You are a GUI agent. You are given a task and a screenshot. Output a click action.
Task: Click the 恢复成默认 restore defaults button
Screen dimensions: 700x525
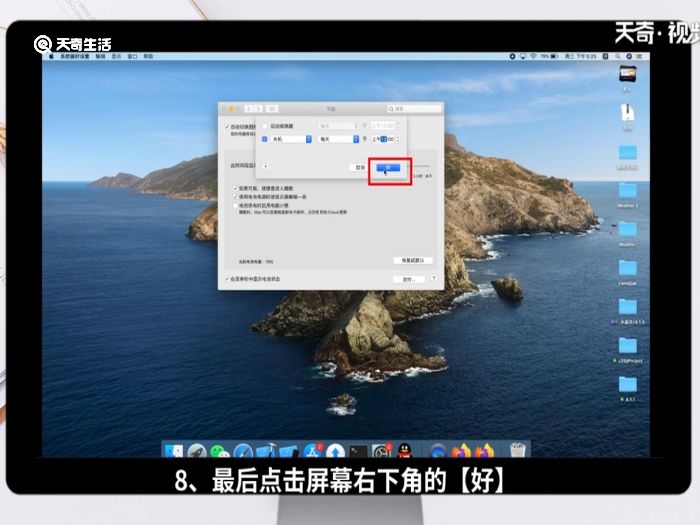pyautogui.click(x=412, y=260)
